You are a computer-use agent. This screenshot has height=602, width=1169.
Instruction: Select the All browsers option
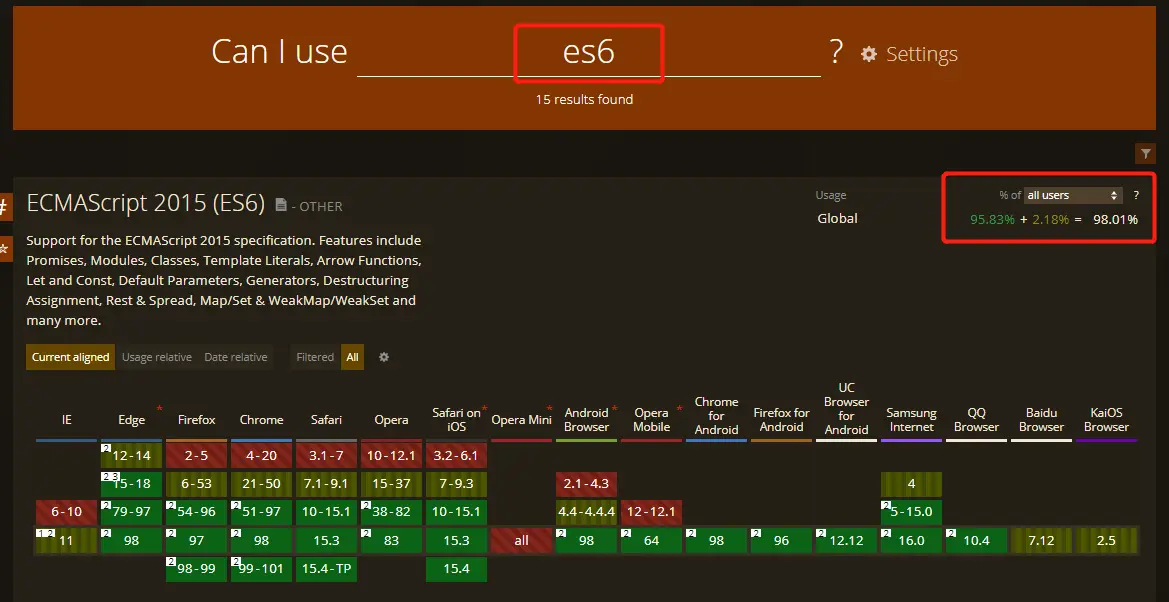(352, 357)
